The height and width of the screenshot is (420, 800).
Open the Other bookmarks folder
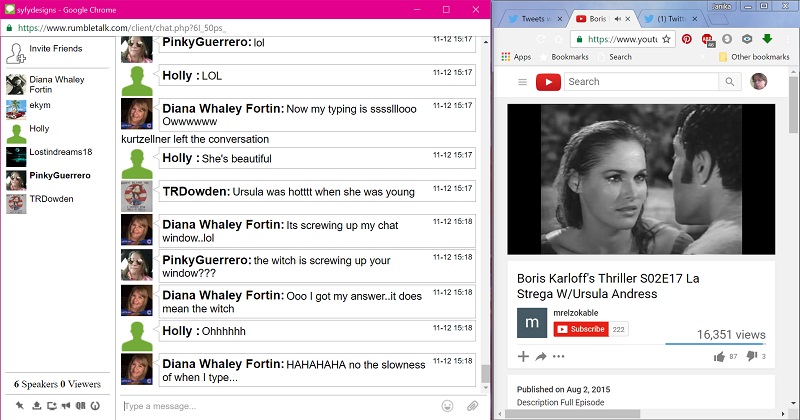[x=754, y=57]
